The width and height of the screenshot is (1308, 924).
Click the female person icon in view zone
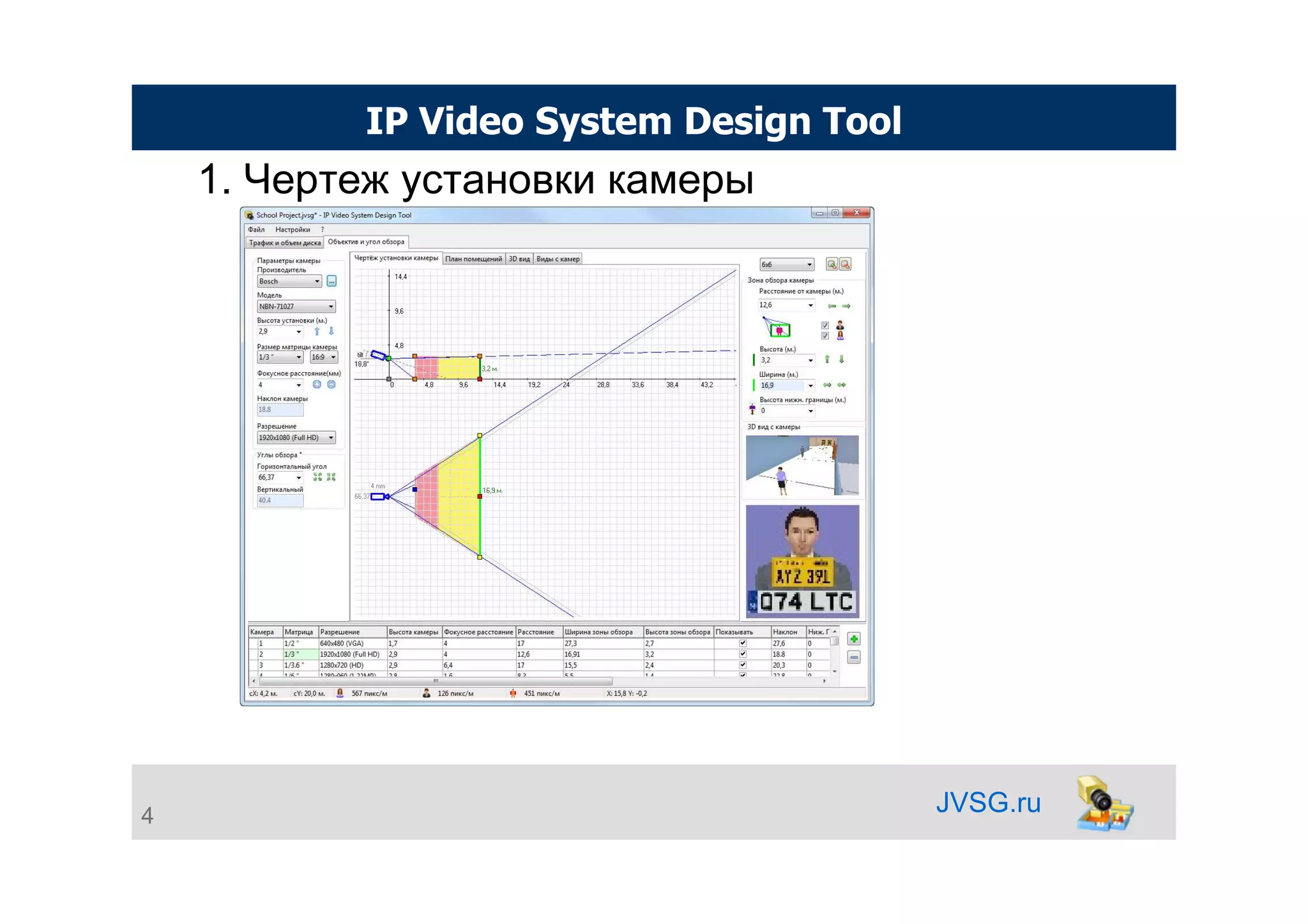(840, 335)
